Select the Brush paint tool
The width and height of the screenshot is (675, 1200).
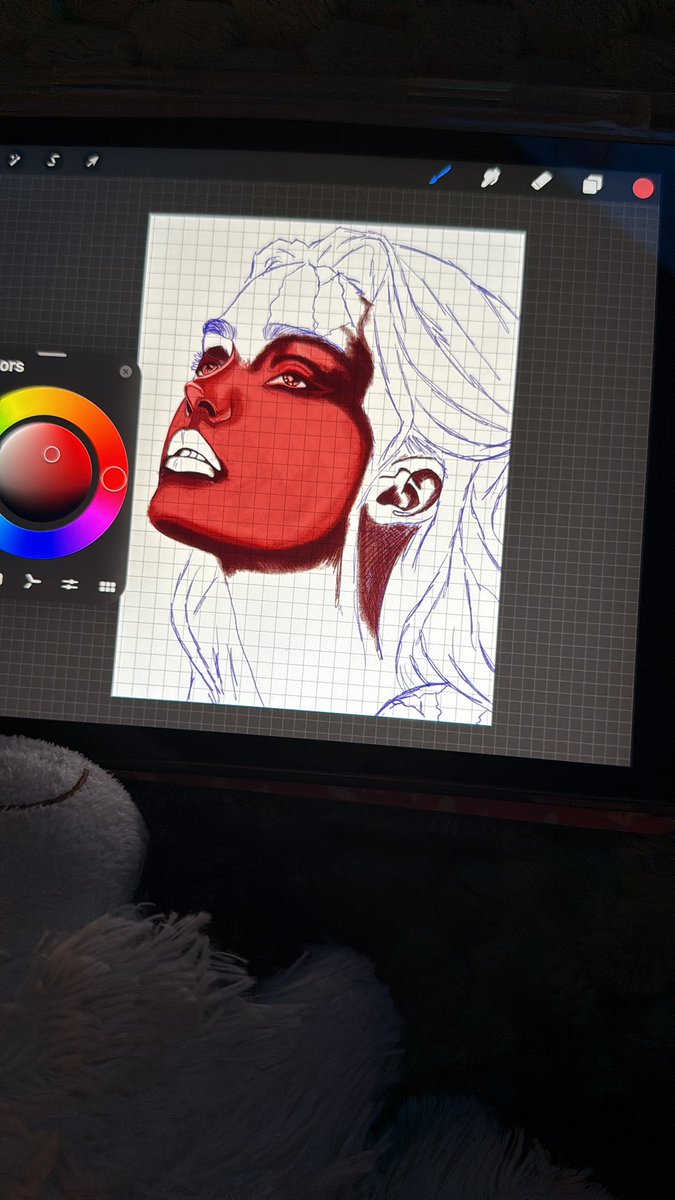(440, 175)
